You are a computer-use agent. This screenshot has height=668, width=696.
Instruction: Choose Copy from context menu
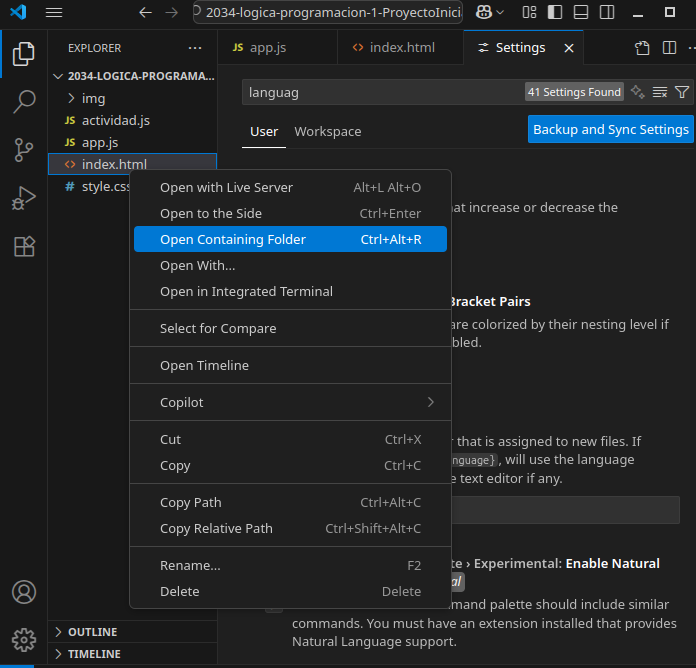pyautogui.click(x=290, y=466)
